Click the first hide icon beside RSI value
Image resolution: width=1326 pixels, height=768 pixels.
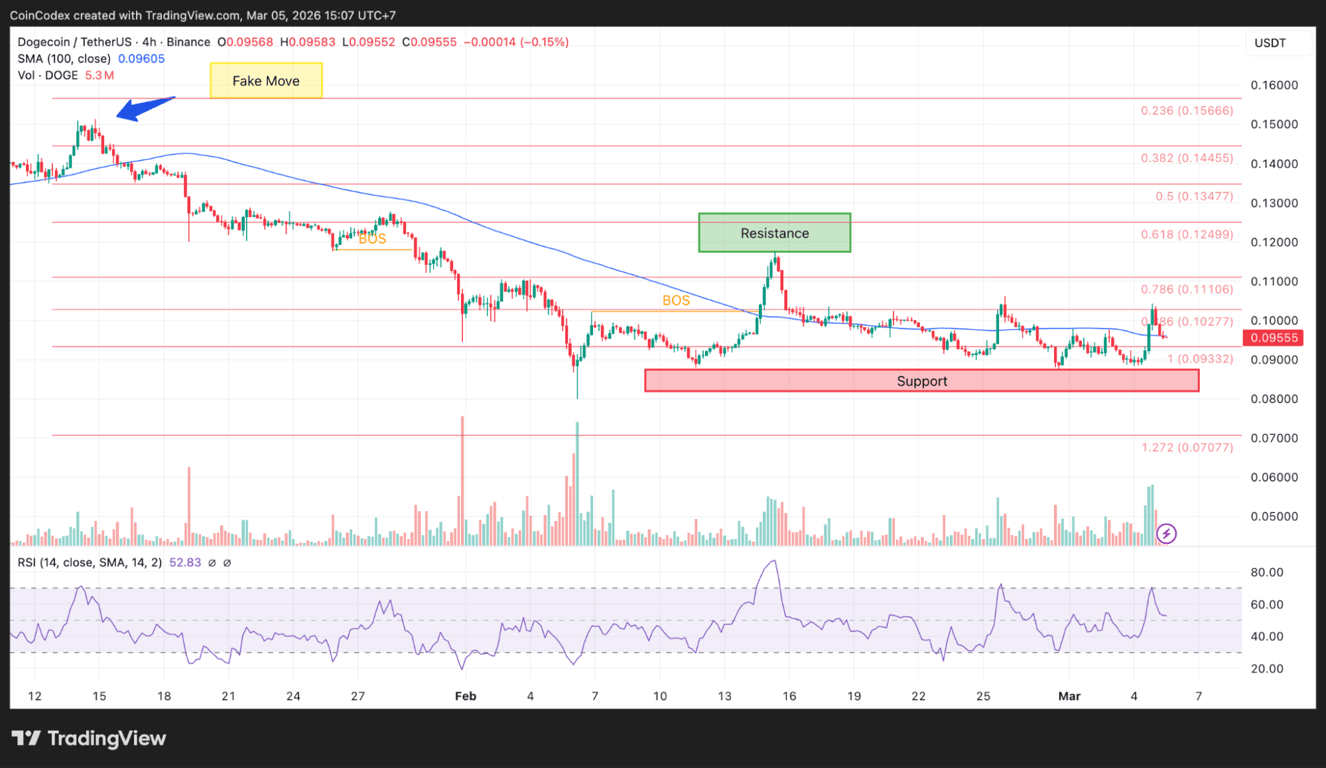click(212, 564)
